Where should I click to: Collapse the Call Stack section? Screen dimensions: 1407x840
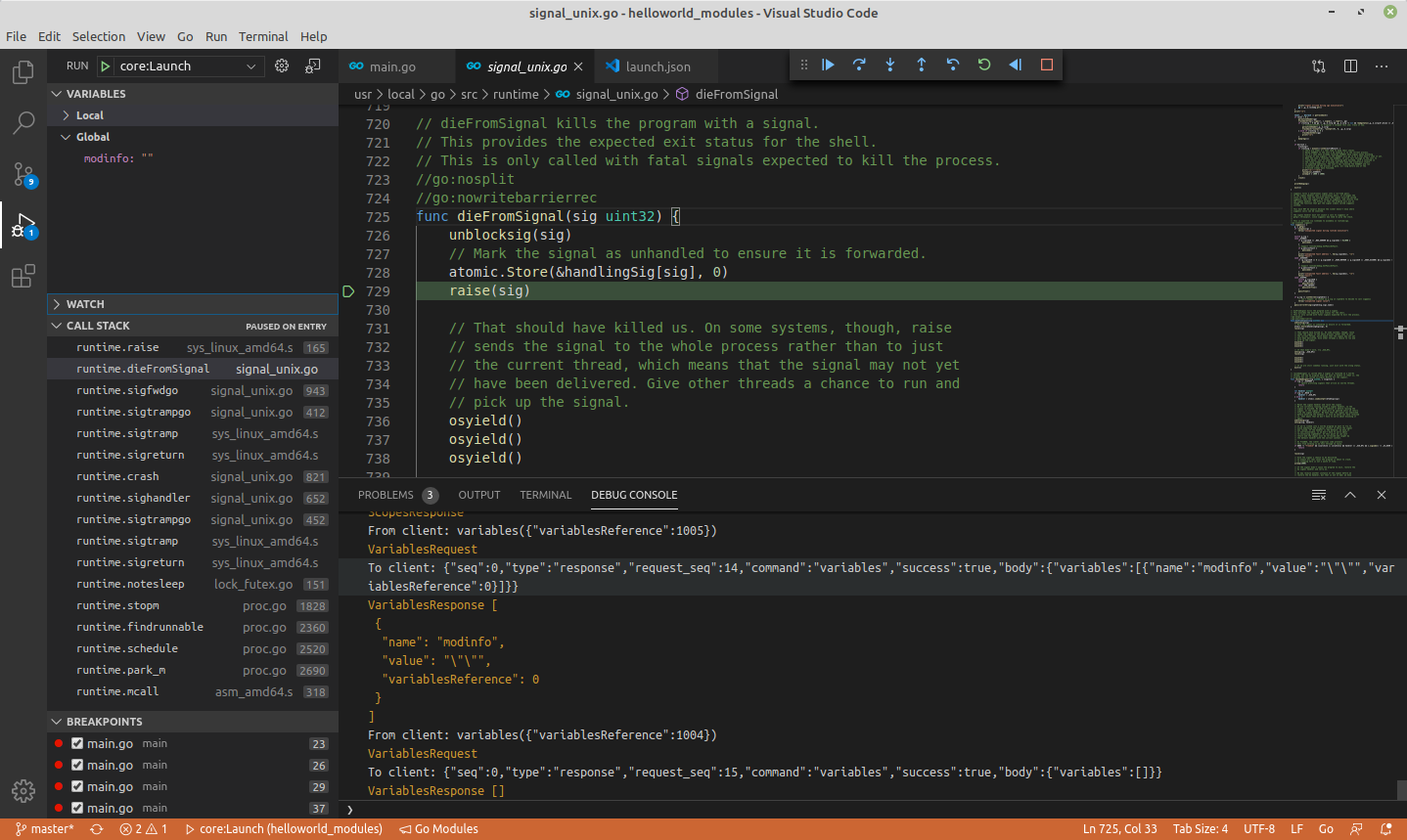(x=193, y=326)
